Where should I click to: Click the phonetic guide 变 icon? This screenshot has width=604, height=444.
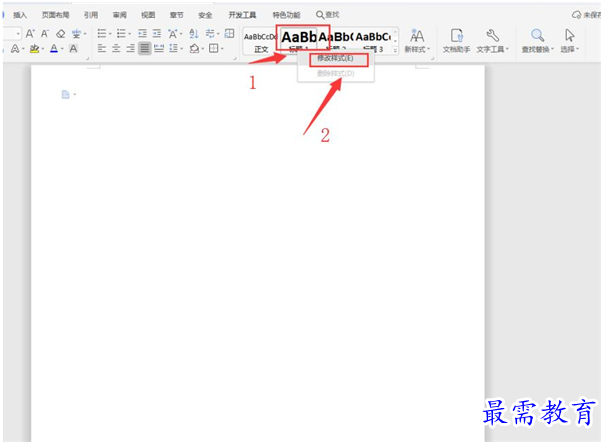(x=76, y=34)
